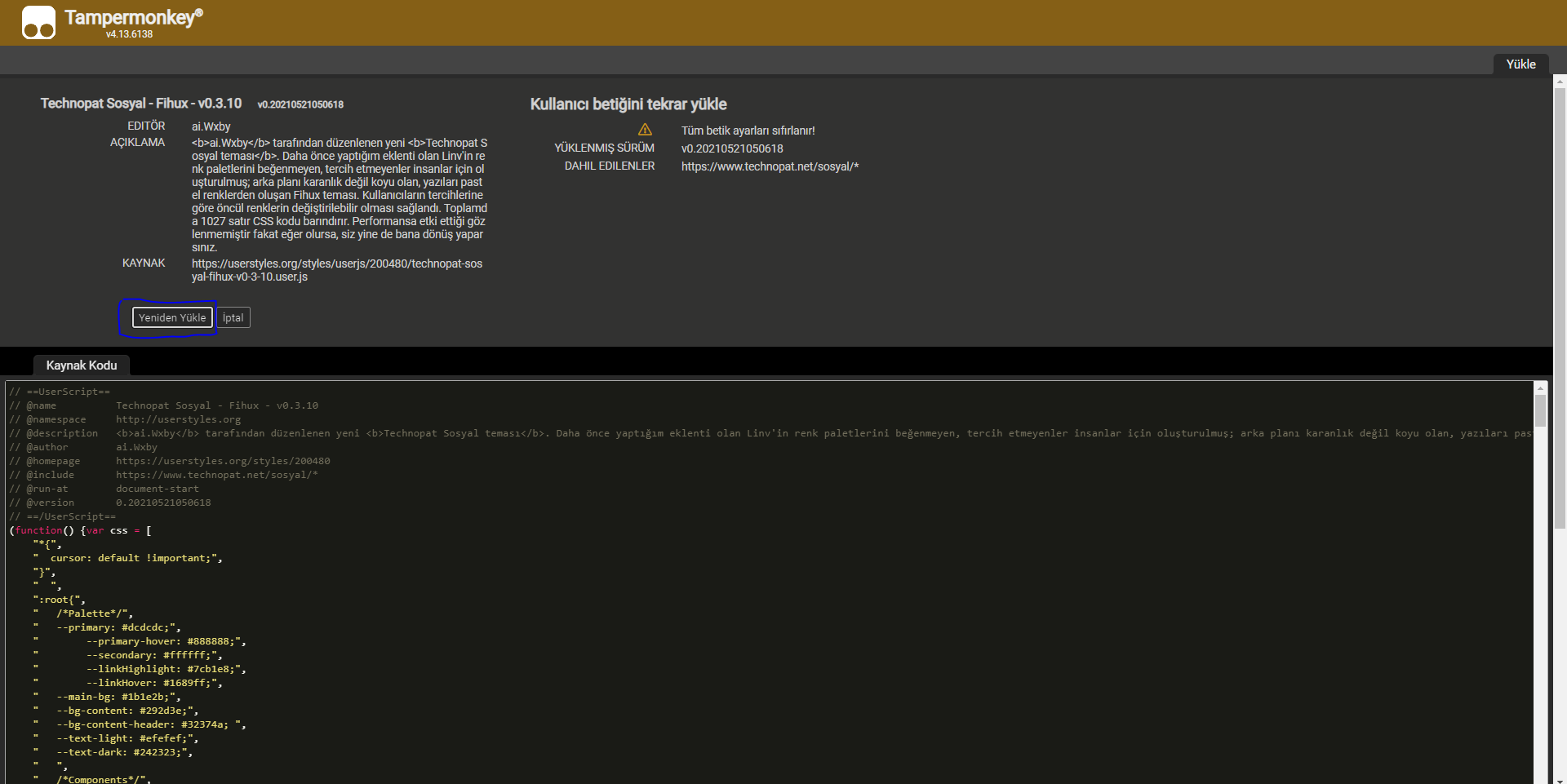
Task: Open the Yükle tab
Action: (x=1520, y=64)
